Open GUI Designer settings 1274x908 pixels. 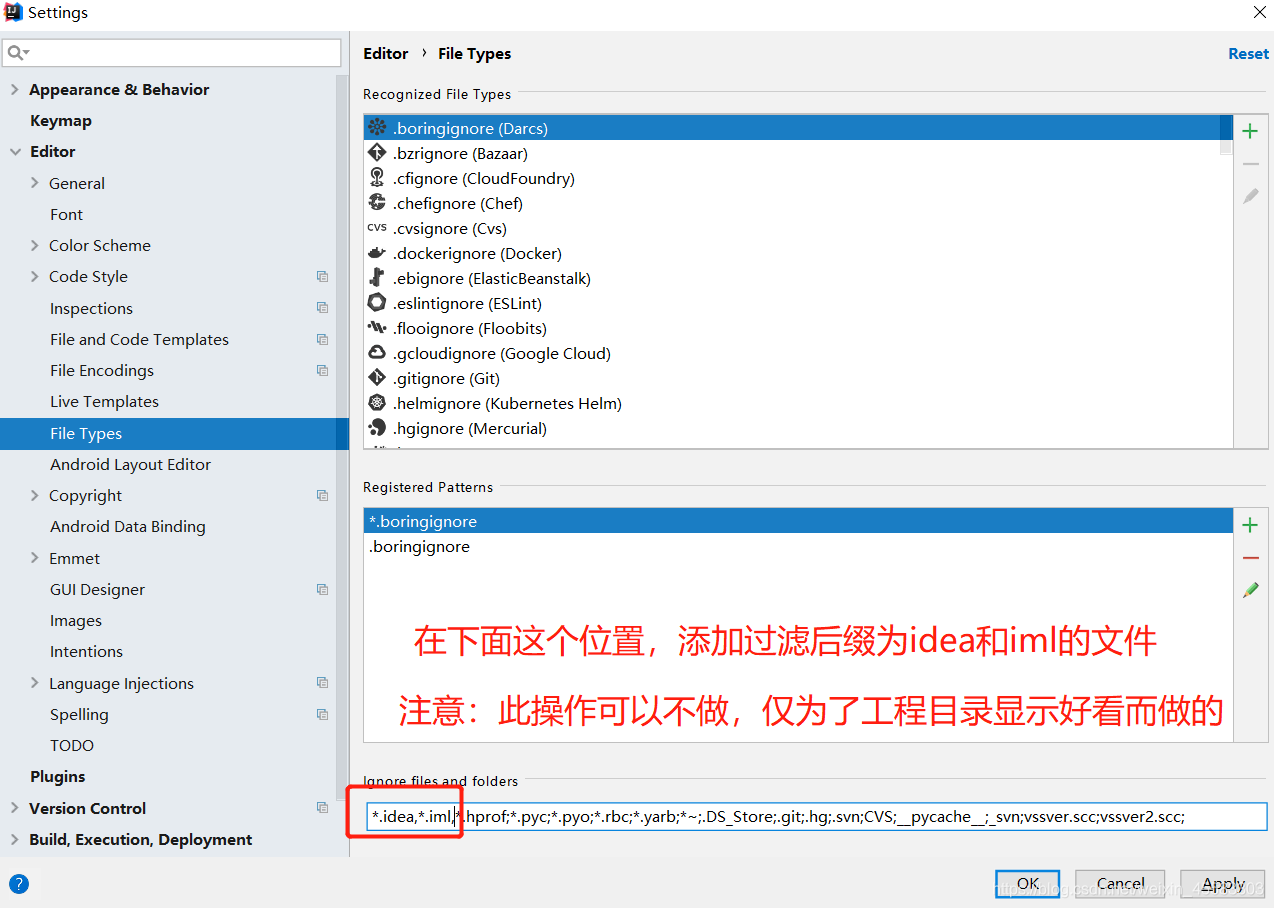pyautogui.click(x=97, y=590)
